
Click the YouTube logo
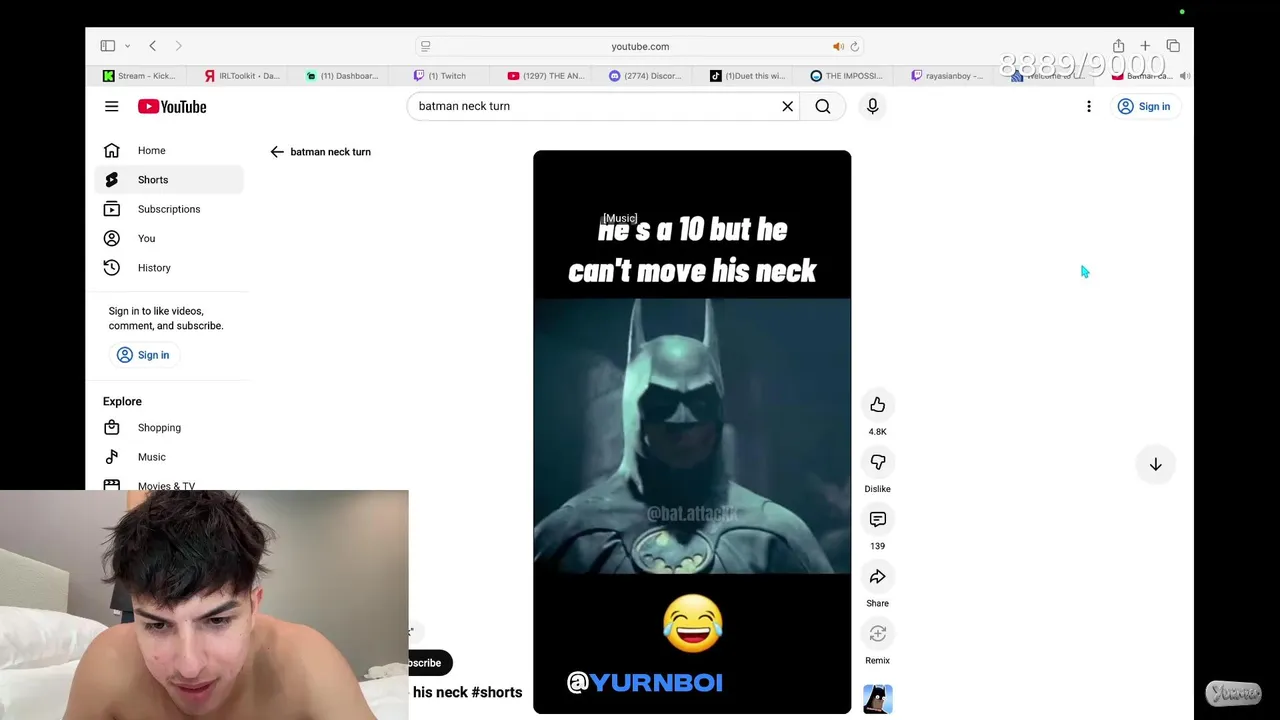172,106
